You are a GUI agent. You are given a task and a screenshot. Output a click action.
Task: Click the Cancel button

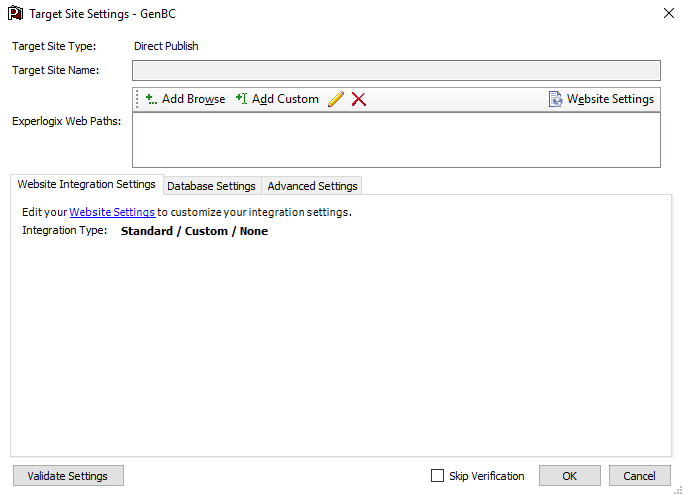click(639, 475)
